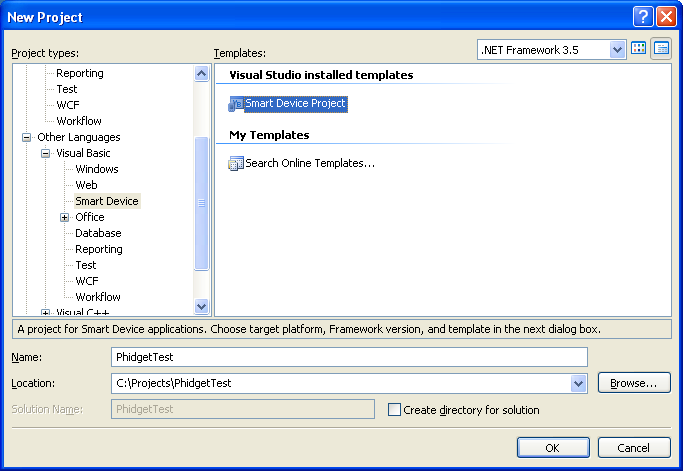
Task: Click the OK button
Action: coord(552,448)
